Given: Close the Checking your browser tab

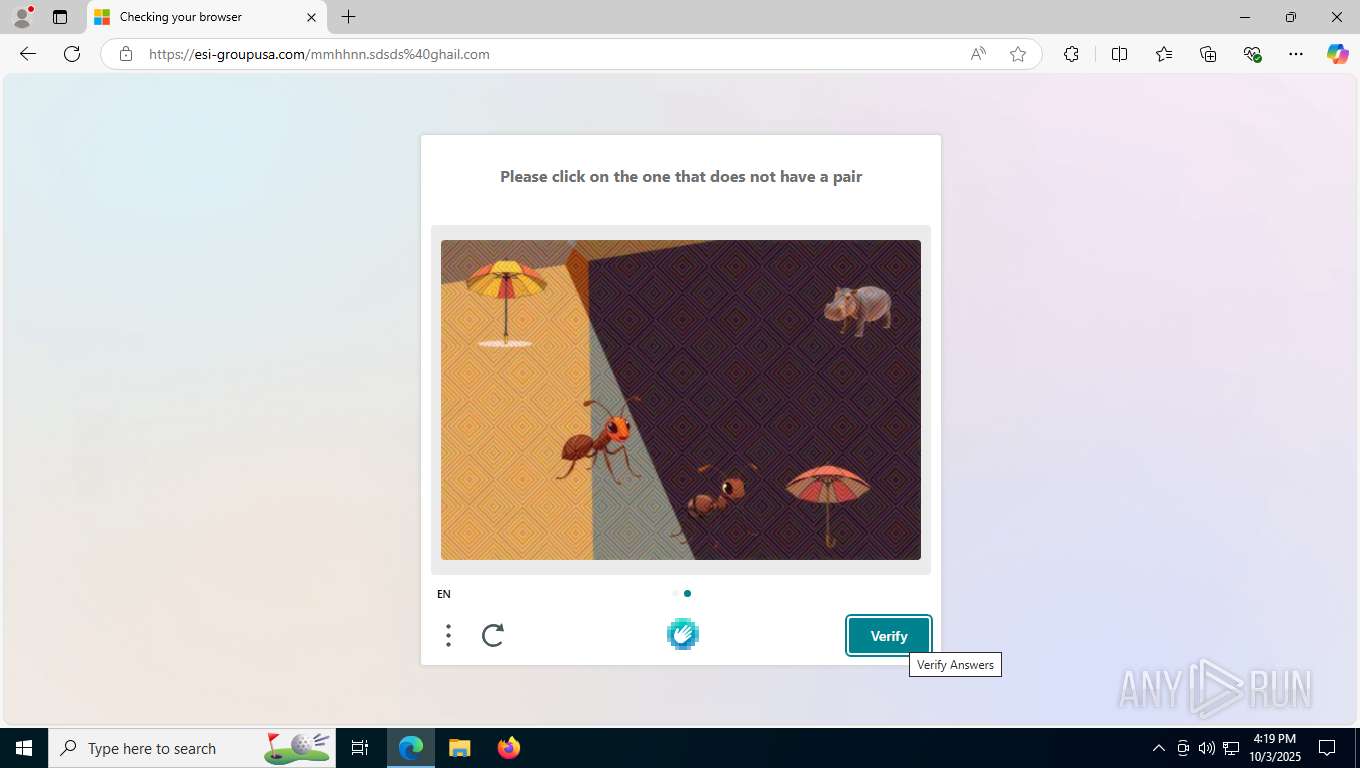Looking at the screenshot, I should [x=311, y=17].
